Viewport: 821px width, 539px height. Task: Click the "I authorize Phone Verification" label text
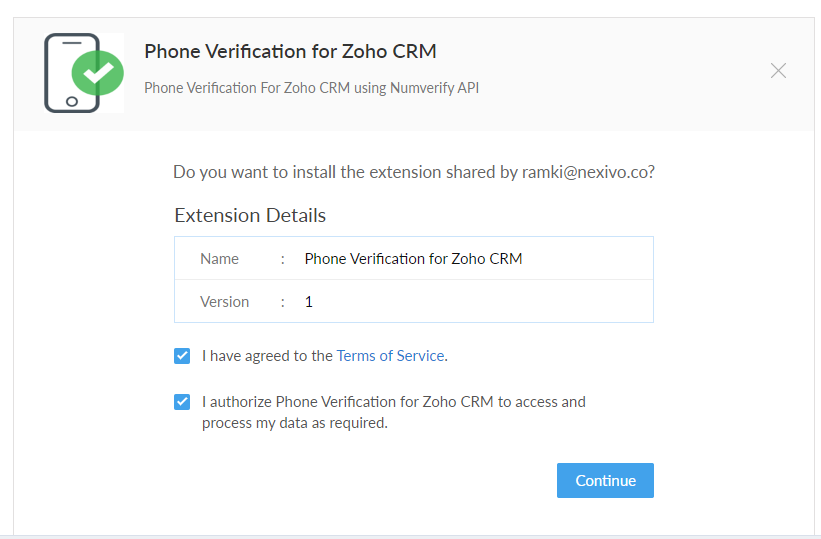(393, 402)
